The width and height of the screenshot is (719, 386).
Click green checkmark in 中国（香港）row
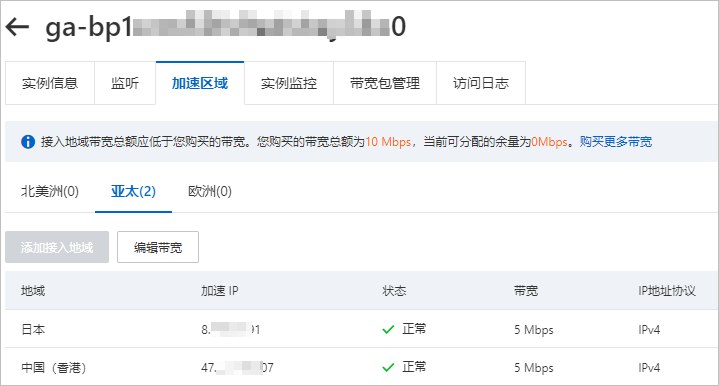click(x=388, y=368)
